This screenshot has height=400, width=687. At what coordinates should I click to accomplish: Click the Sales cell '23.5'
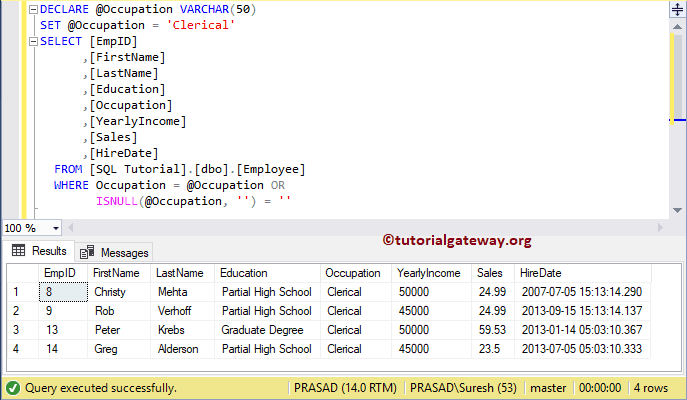493,349
